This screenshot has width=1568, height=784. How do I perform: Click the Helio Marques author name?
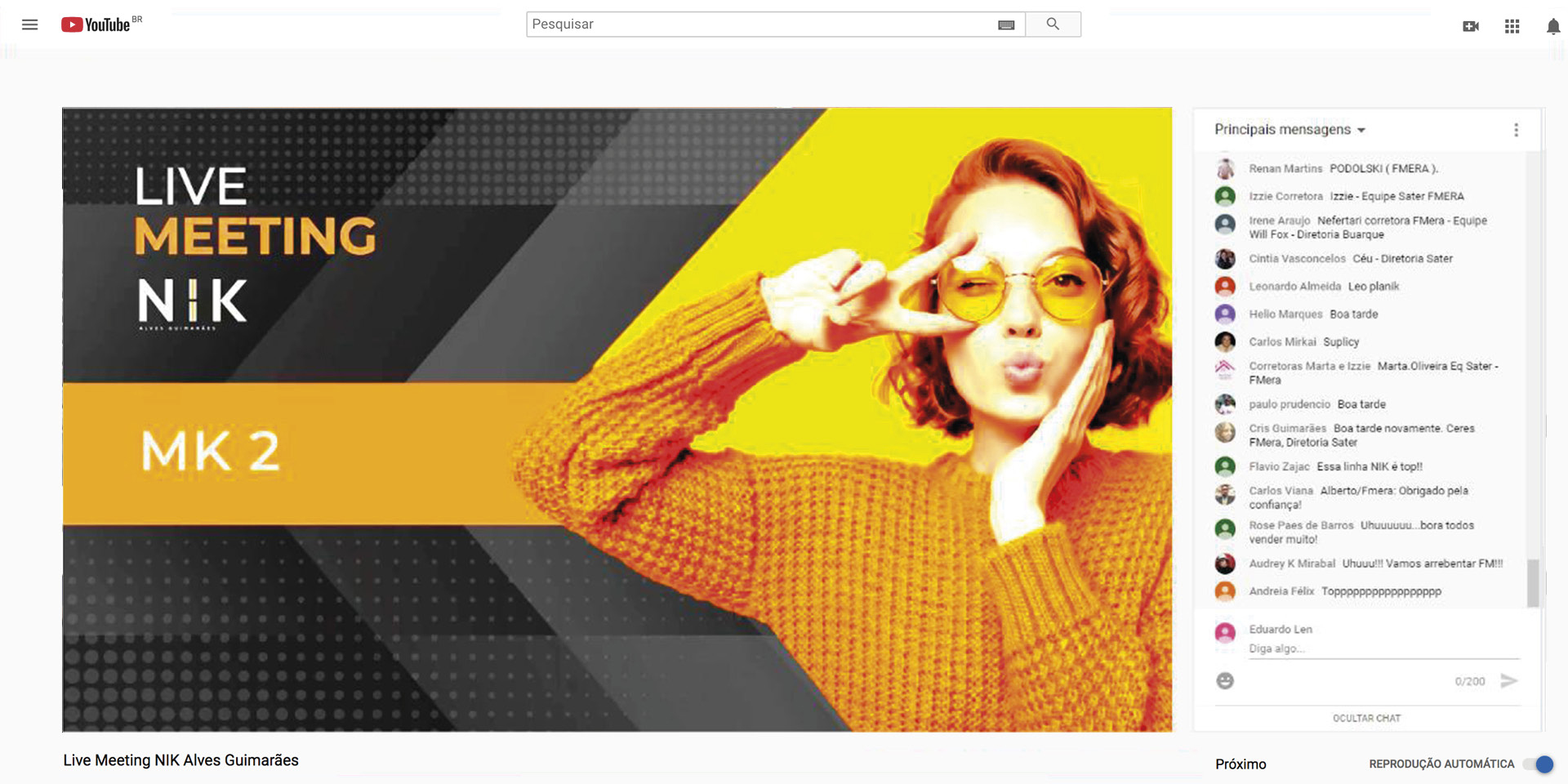pyautogui.click(x=1285, y=314)
